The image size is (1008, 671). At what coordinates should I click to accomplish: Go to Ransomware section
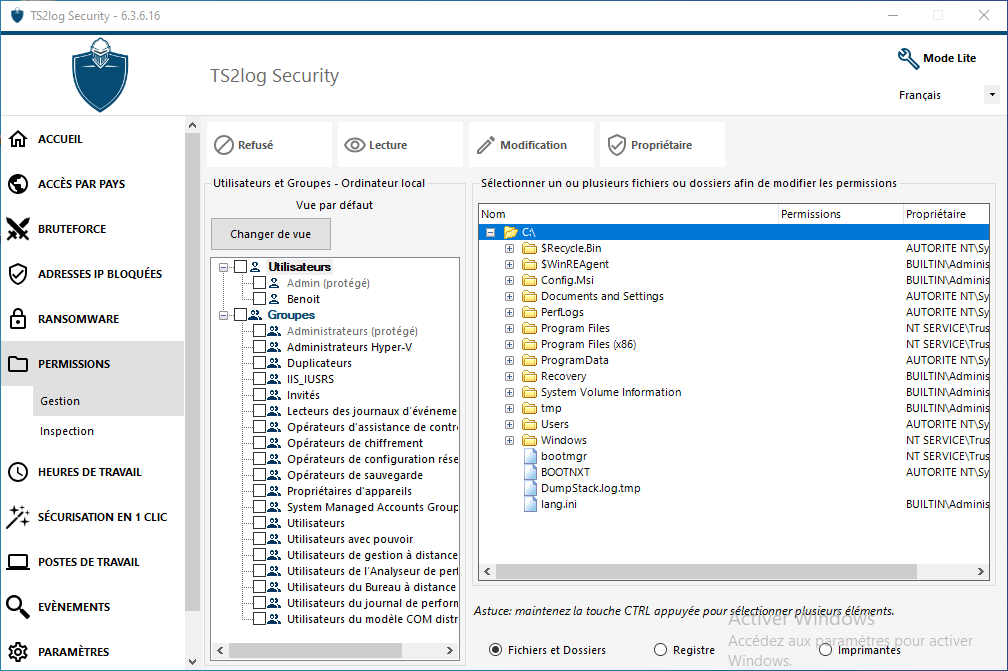(93, 319)
